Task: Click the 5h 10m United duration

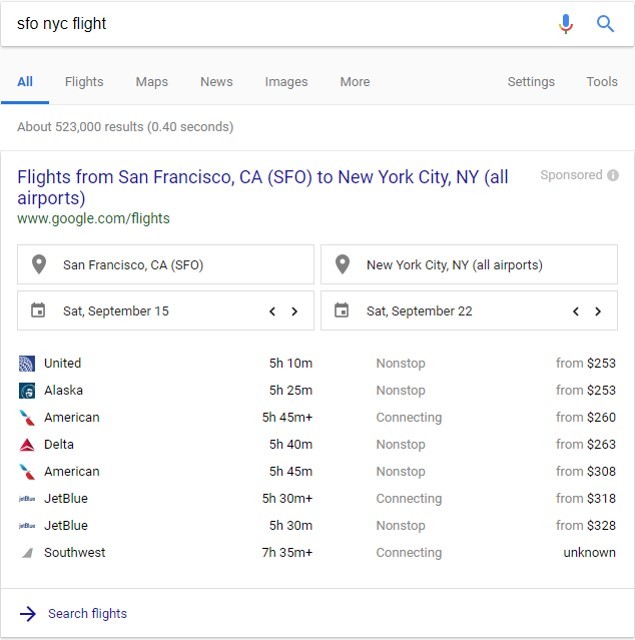Action: coord(291,363)
